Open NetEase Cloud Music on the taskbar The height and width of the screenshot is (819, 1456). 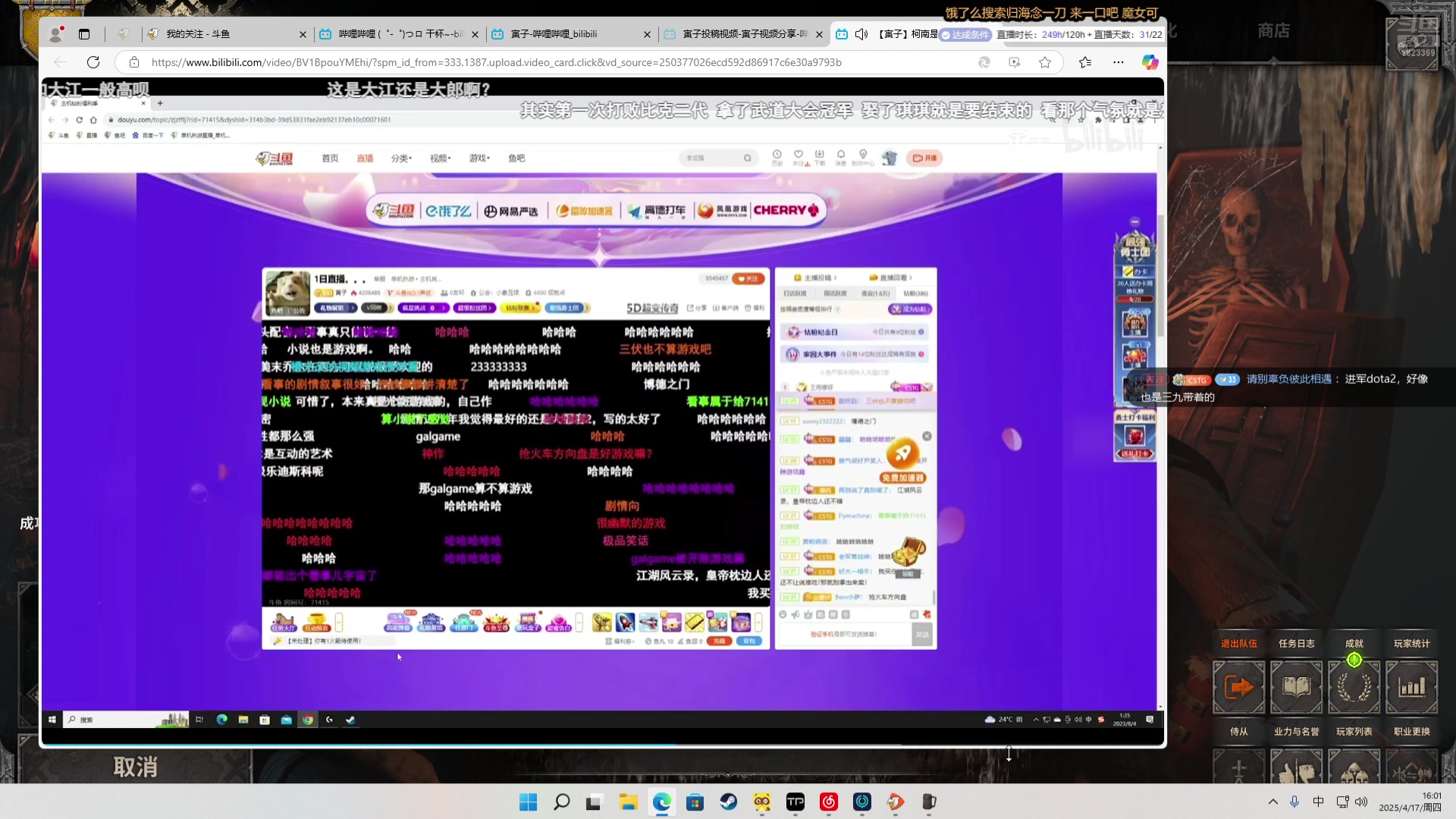pyautogui.click(x=828, y=802)
